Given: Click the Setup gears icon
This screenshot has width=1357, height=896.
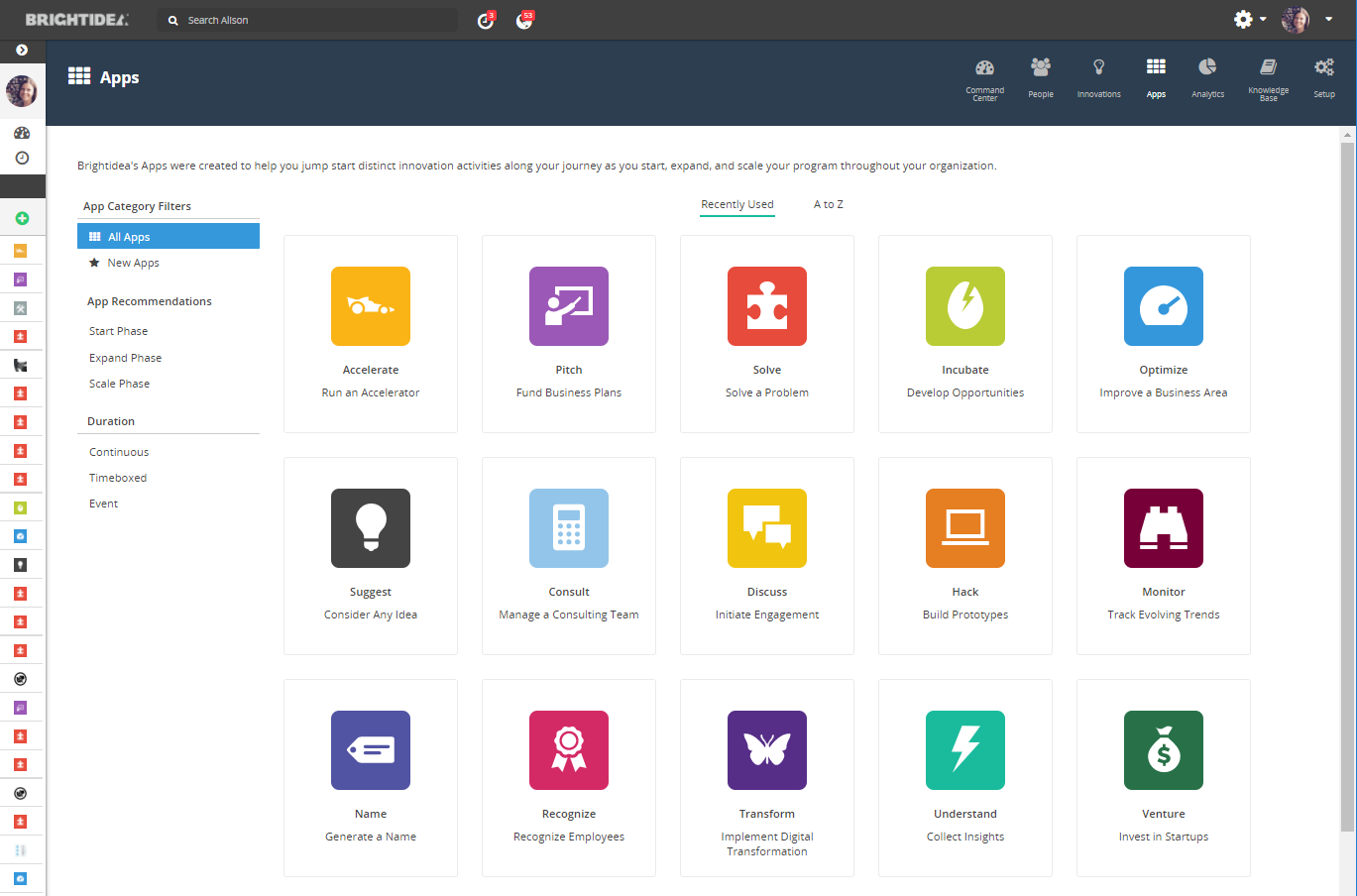Looking at the screenshot, I should [x=1323, y=71].
